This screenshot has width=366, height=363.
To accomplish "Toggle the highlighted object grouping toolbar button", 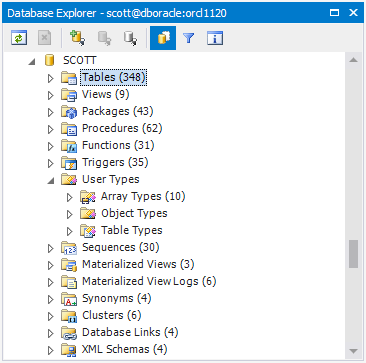I will [163, 38].
